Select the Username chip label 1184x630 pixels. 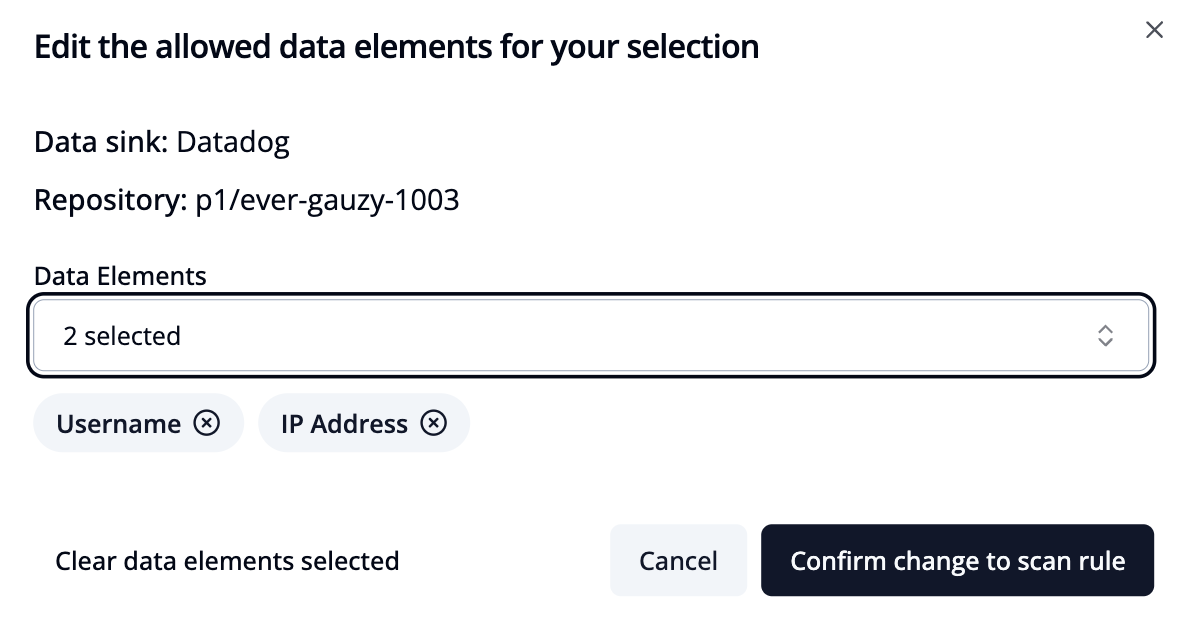(x=119, y=424)
